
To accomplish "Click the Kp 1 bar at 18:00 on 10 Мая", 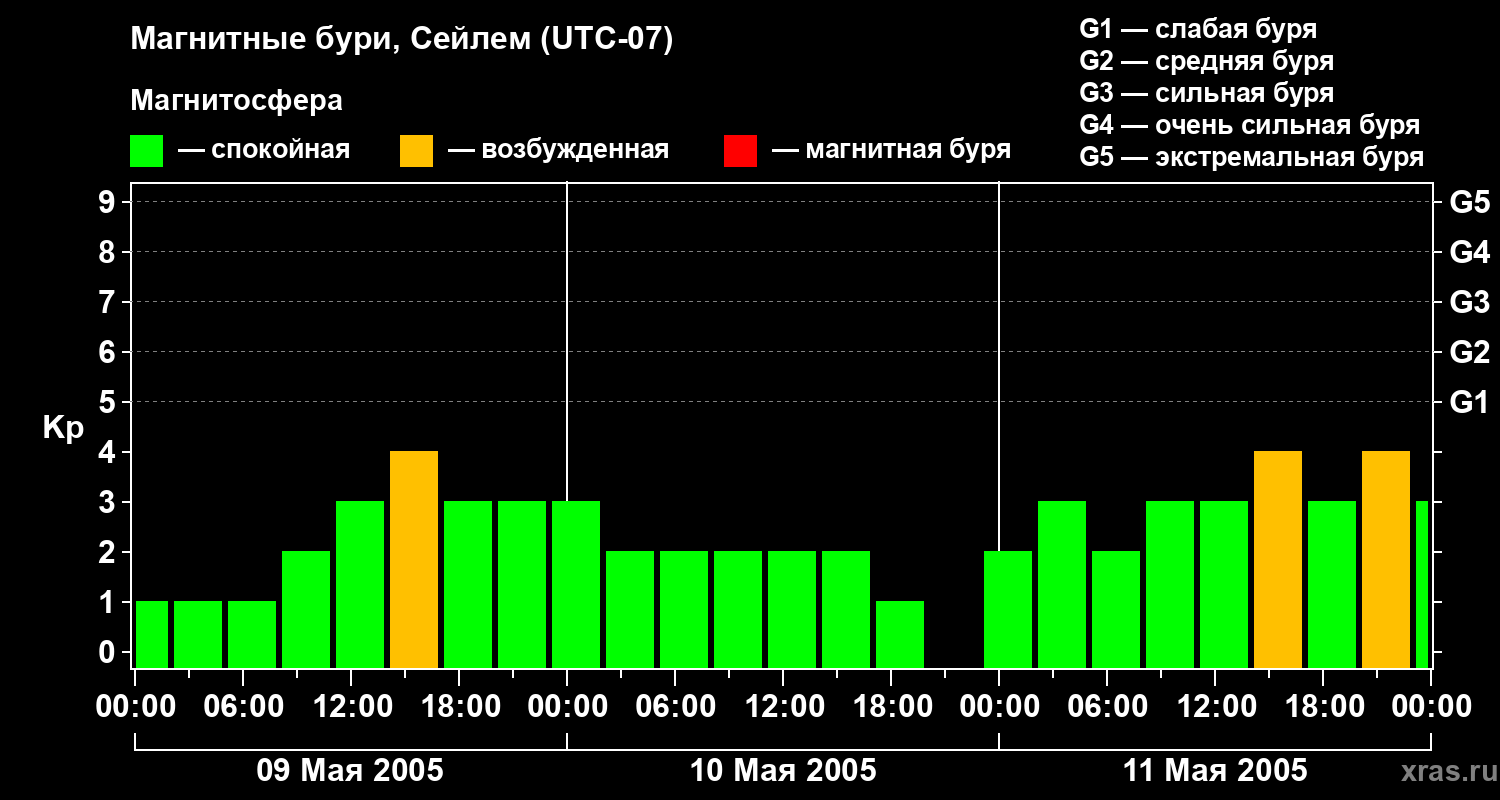I will (900, 635).
